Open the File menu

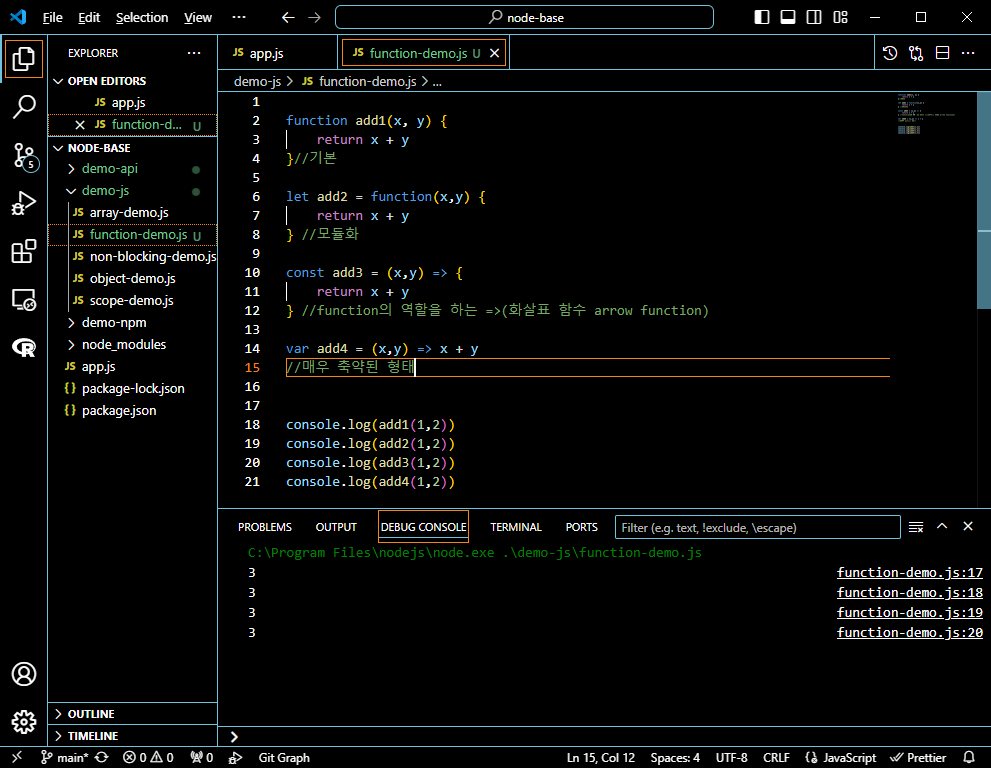click(52, 17)
